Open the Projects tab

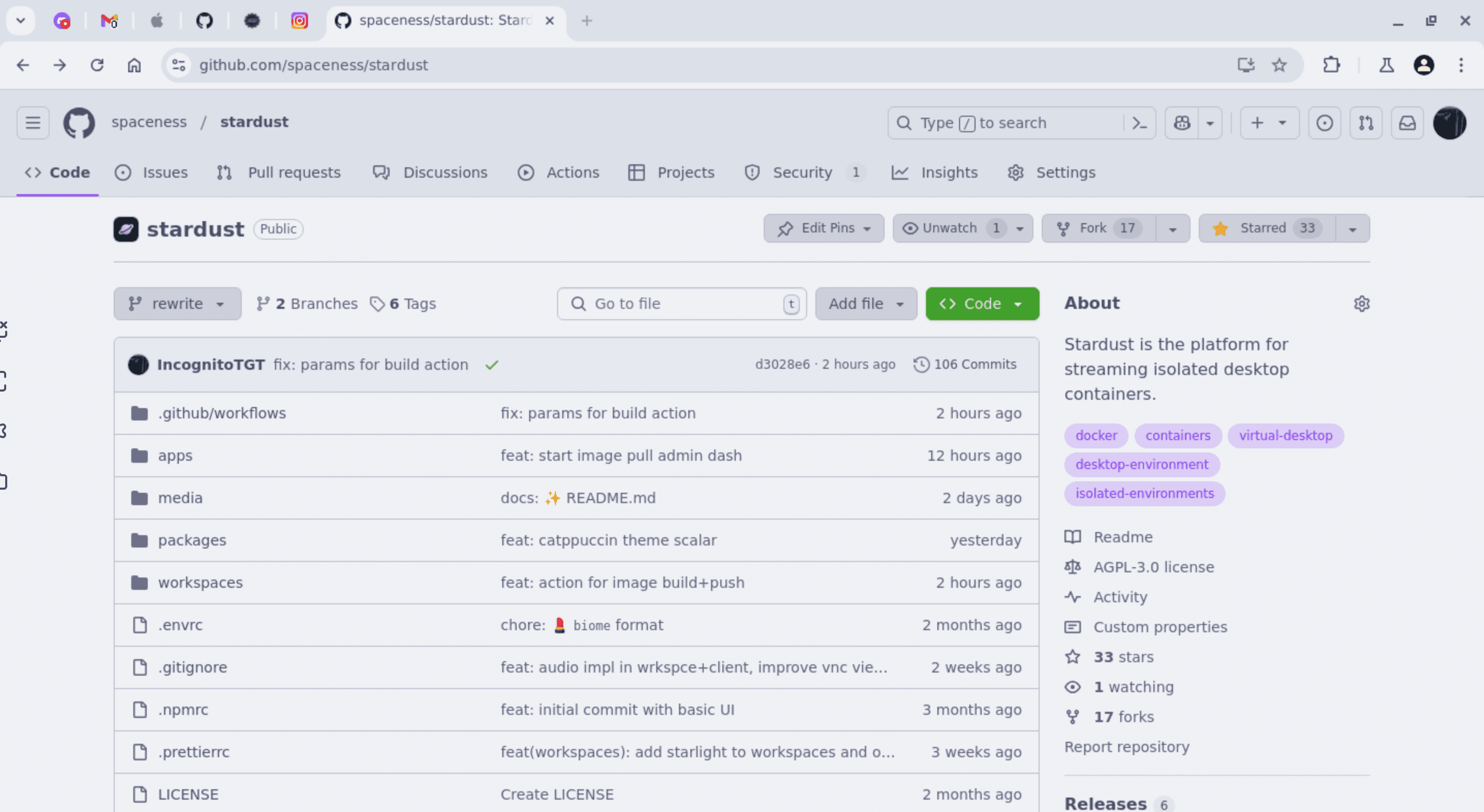coord(671,173)
